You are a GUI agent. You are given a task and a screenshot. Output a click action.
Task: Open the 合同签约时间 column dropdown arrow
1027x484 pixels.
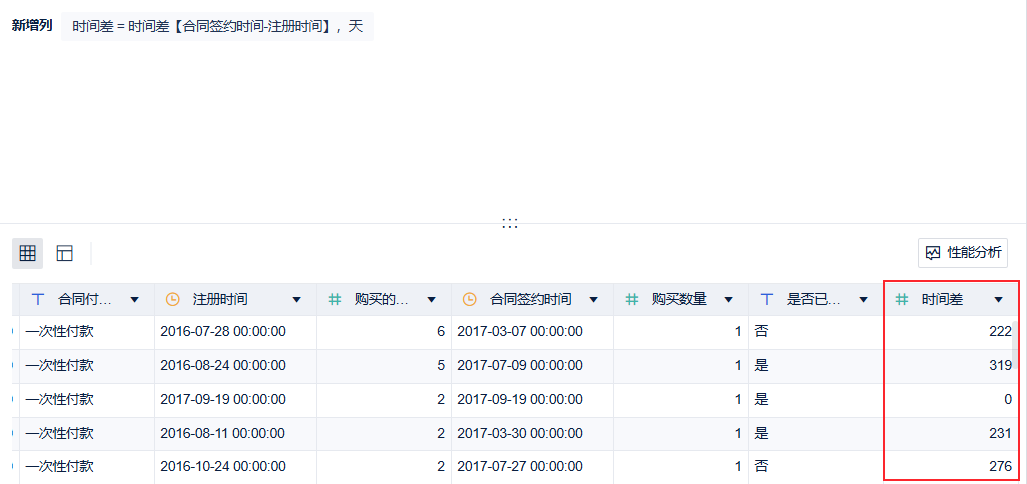tap(593, 299)
